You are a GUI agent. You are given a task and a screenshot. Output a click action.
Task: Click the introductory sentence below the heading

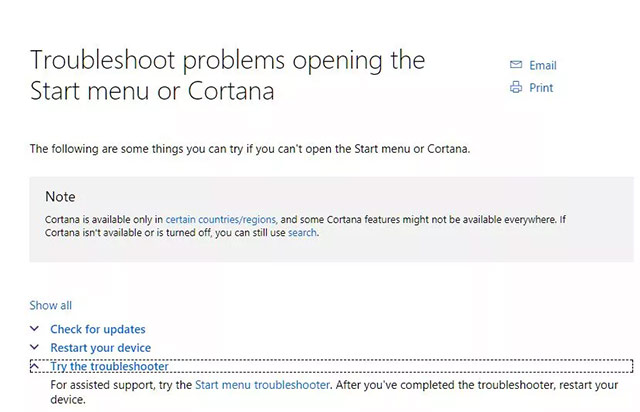(250, 149)
